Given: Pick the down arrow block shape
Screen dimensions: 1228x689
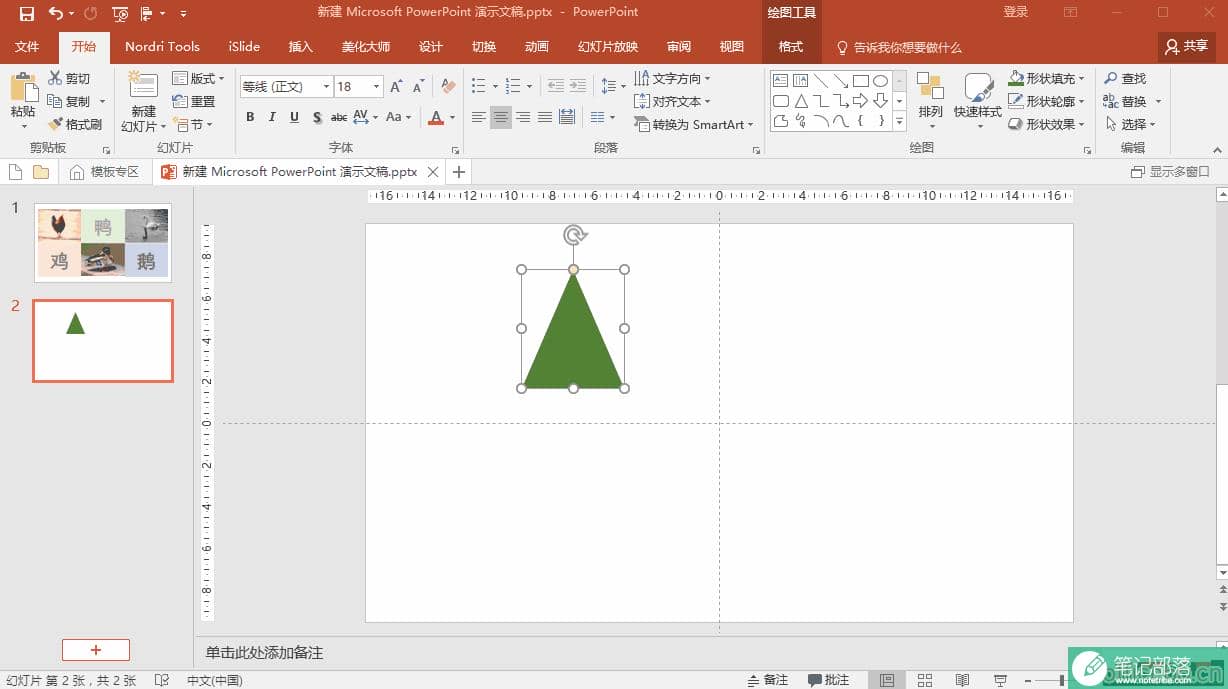Looking at the screenshot, I should (881, 101).
